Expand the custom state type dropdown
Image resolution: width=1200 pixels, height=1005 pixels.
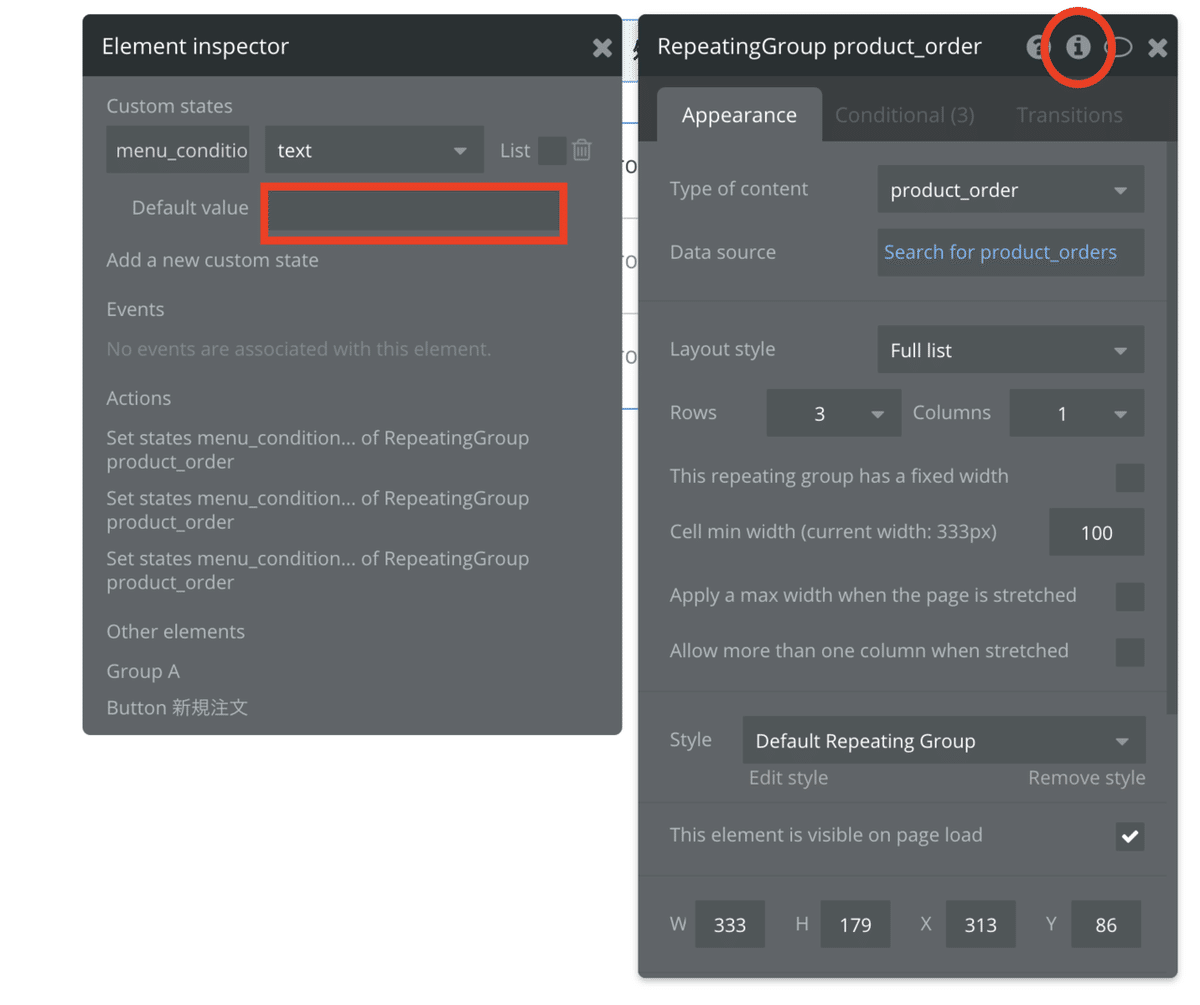coord(373,151)
